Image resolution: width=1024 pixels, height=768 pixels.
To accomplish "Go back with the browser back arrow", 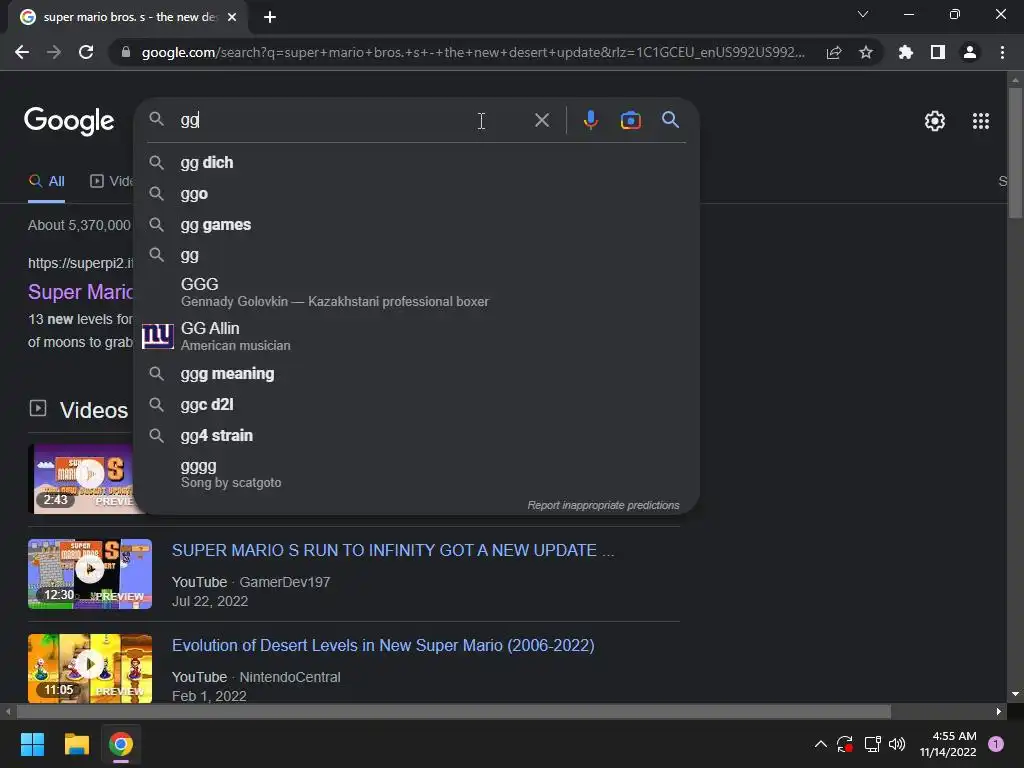I will (x=22, y=52).
